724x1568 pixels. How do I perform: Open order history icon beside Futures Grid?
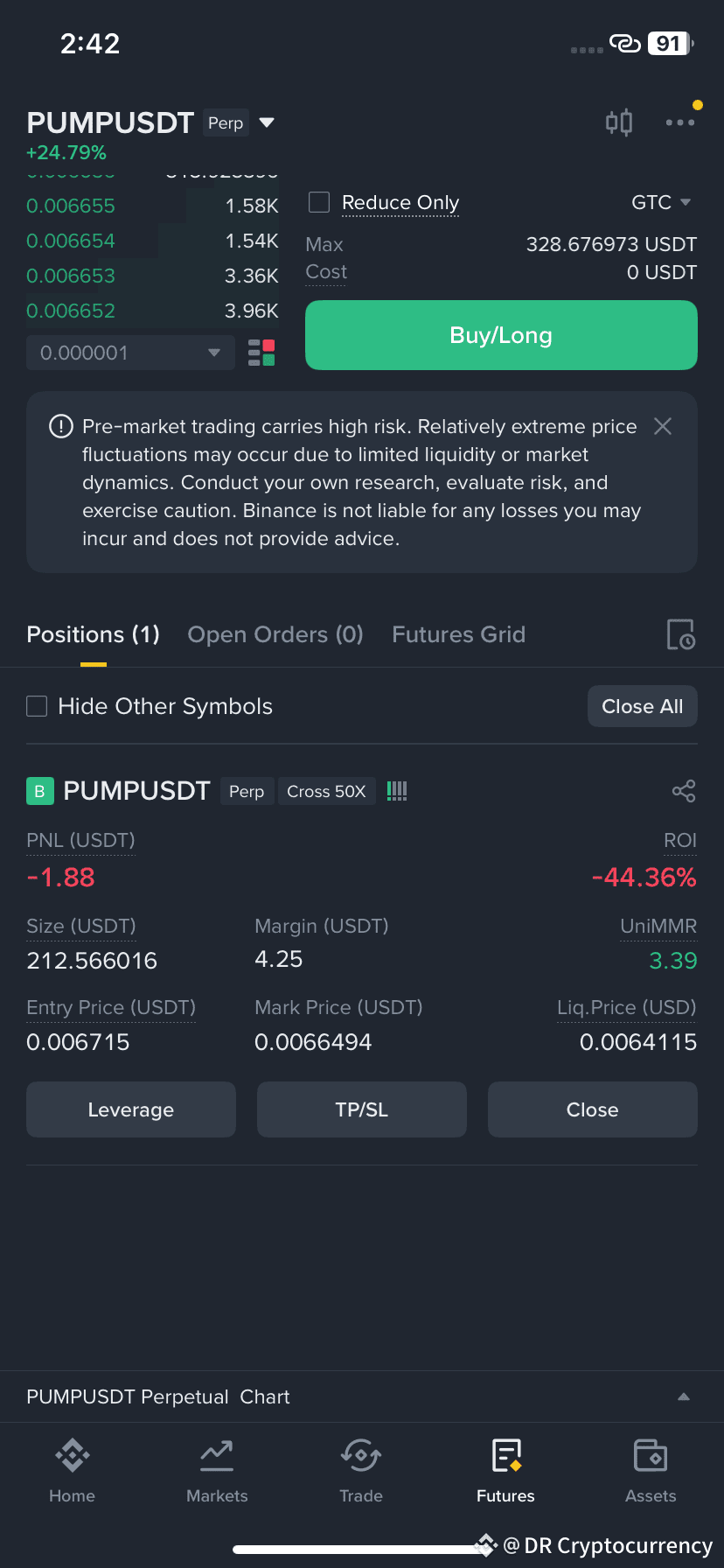point(681,634)
